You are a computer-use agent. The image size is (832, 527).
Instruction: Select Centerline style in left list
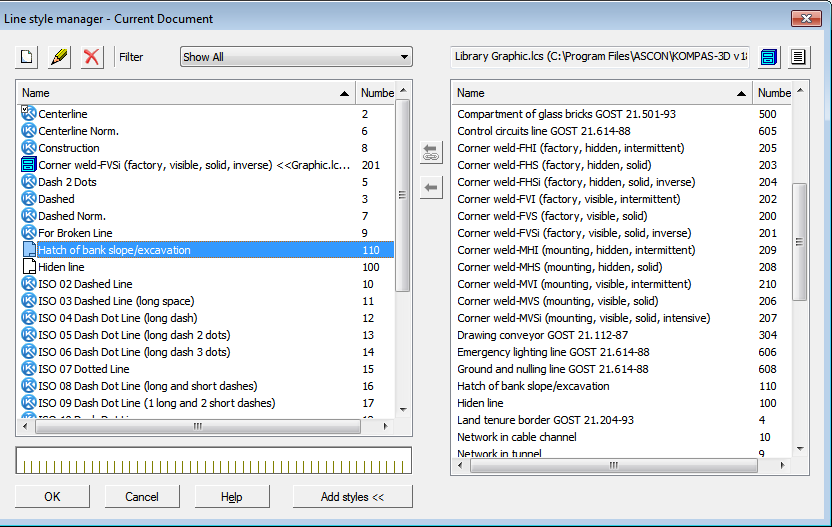pyautogui.click(x=62, y=114)
